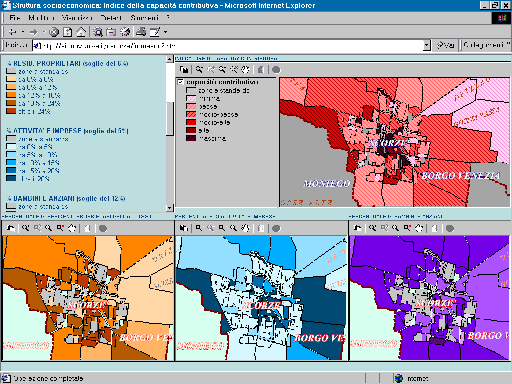Click the darkest red 'massima' legend swatch
Viewport: 512px width, 384px height.
[191, 138]
